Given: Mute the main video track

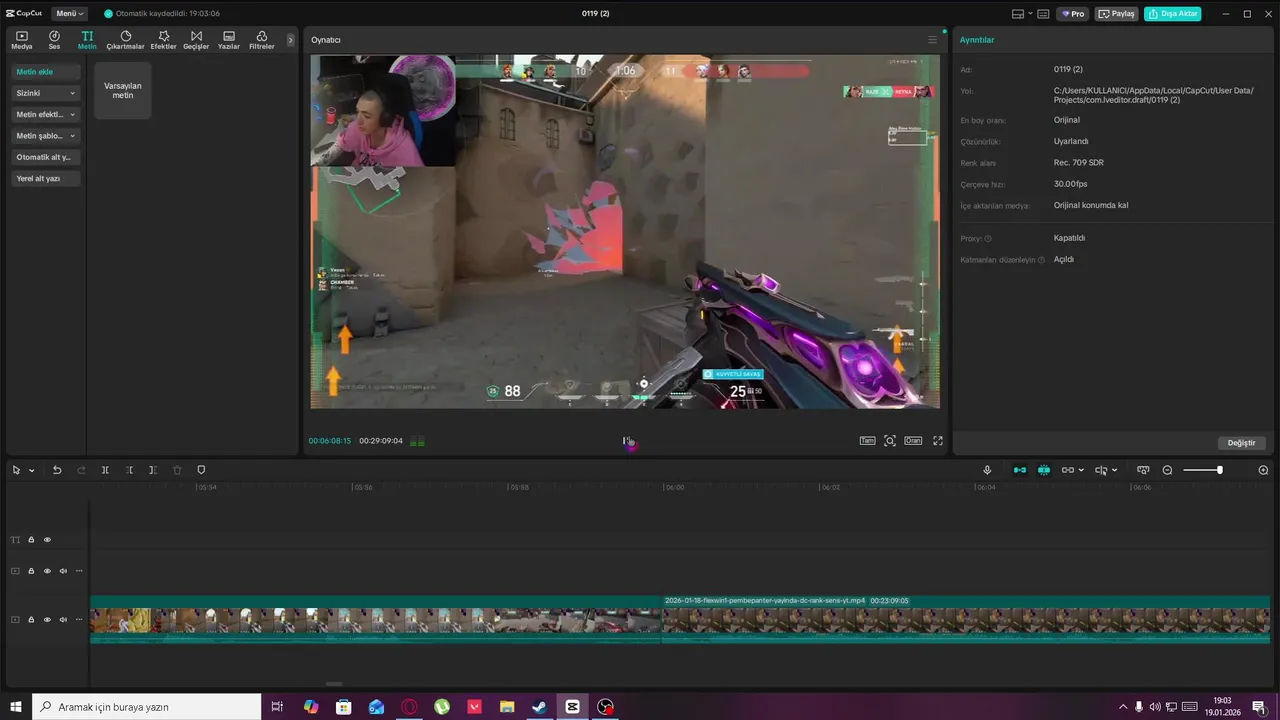Looking at the screenshot, I should (x=63, y=620).
